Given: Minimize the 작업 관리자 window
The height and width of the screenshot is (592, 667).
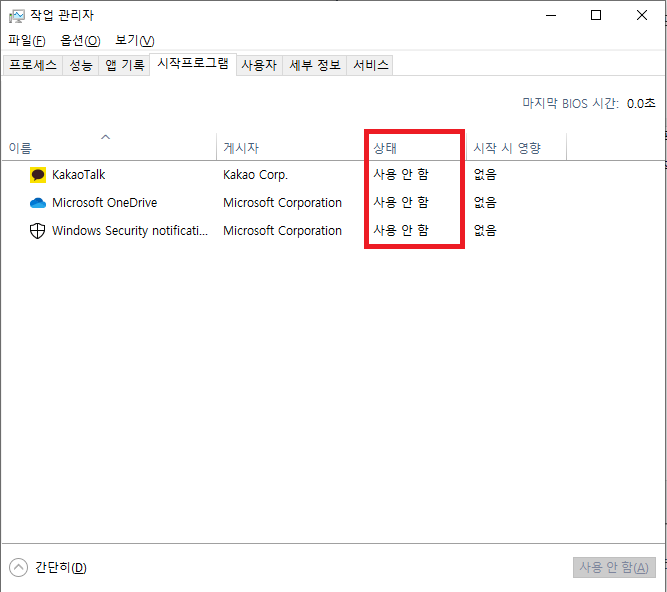Looking at the screenshot, I should pos(551,15).
